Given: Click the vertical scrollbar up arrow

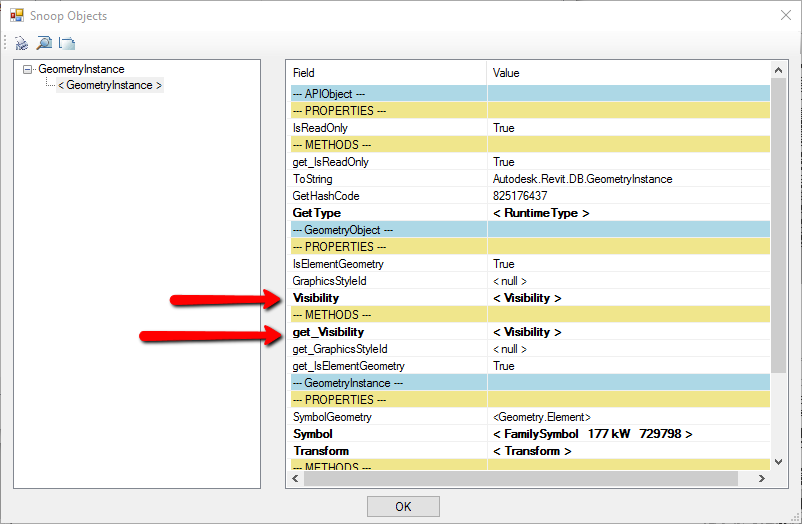Looking at the screenshot, I should [778, 69].
